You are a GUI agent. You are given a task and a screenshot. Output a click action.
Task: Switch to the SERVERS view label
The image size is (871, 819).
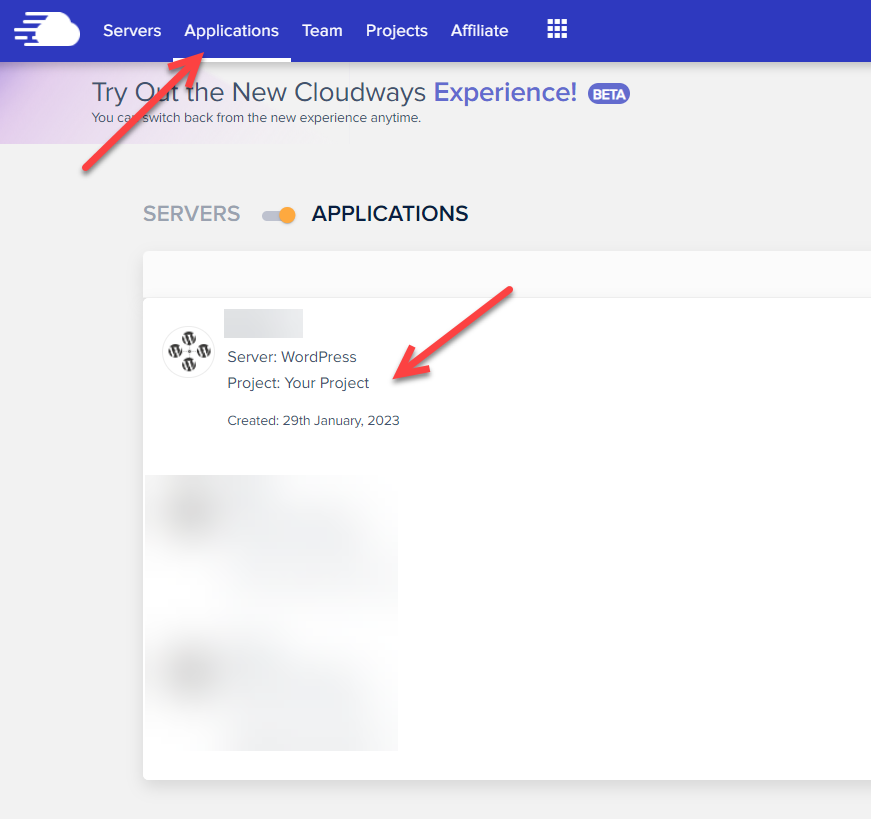(192, 214)
